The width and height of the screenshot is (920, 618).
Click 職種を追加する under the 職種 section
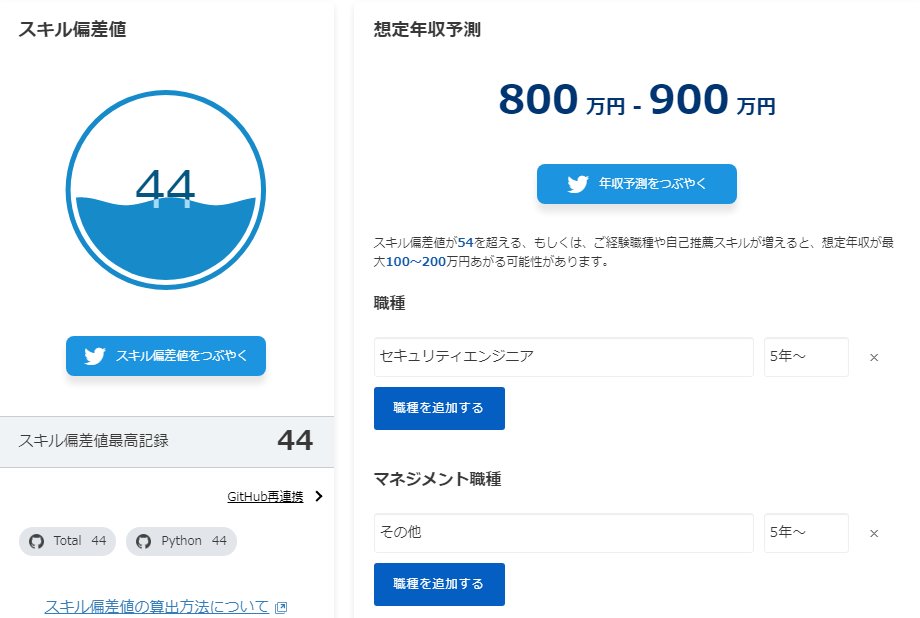pyautogui.click(x=439, y=408)
